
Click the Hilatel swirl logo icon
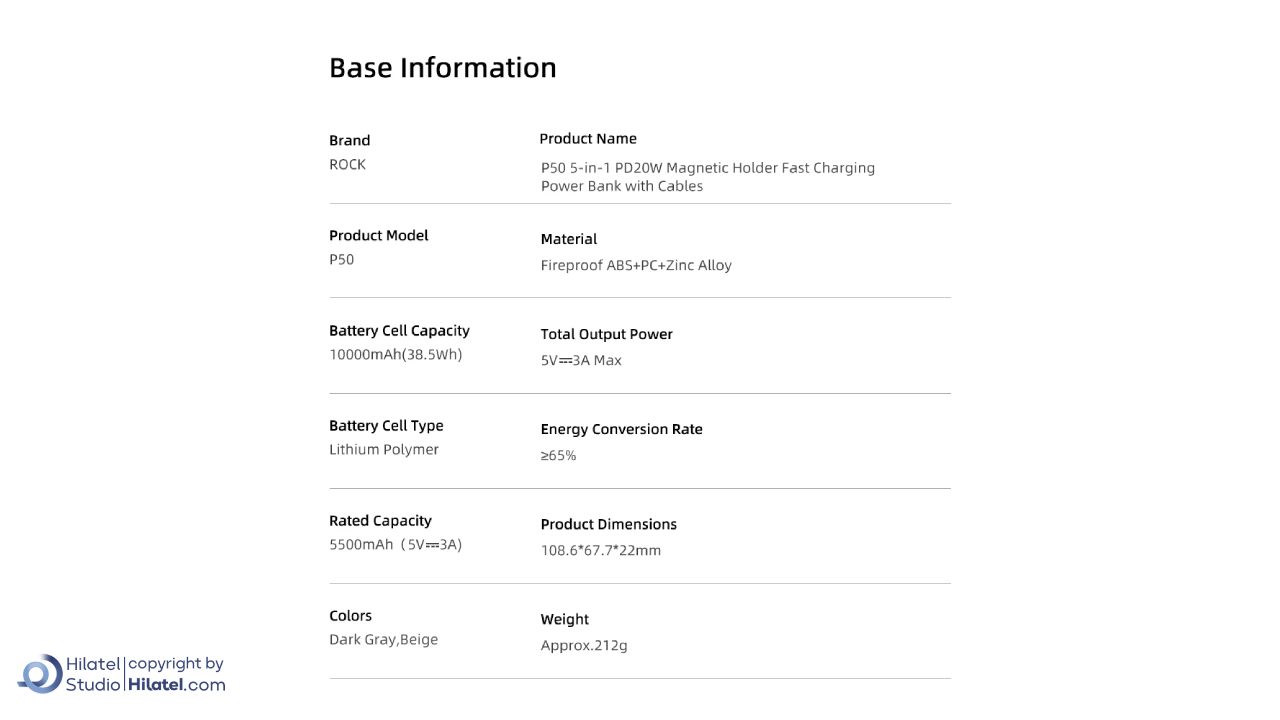(x=40, y=674)
